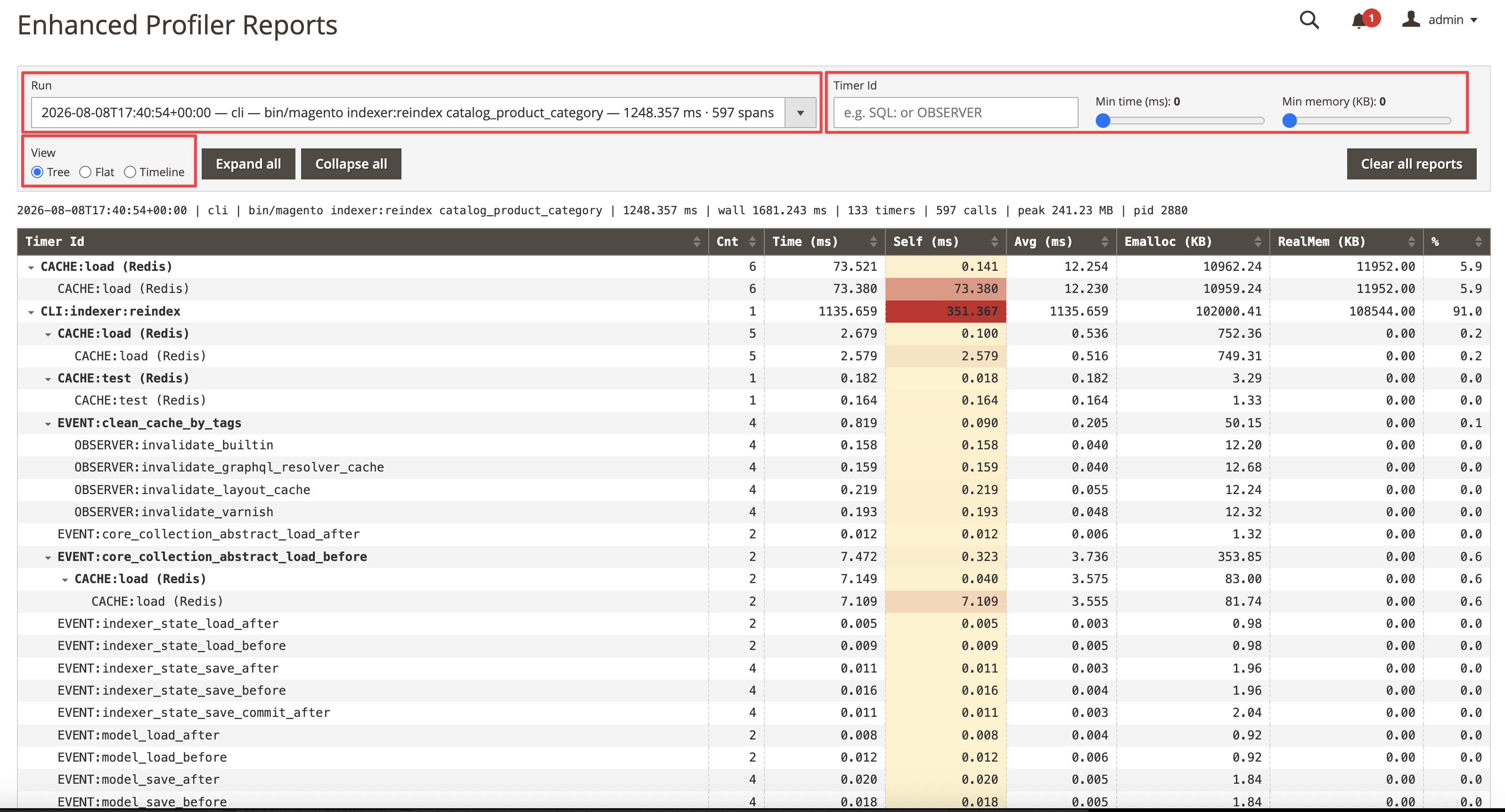Viewport: 1505px width, 812px height.
Task: Click the red notification count badge
Action: tap(1371, 18)
